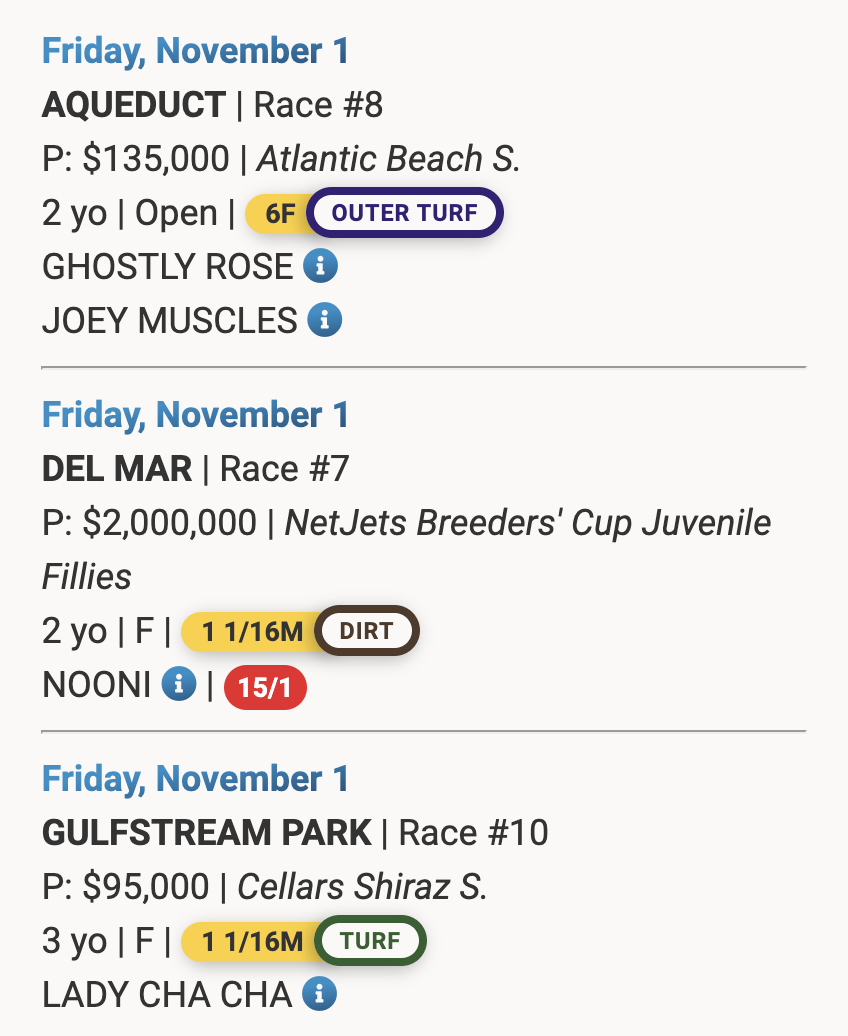Click Friday, November 1 above DEL MAR

tap(196, 415)
